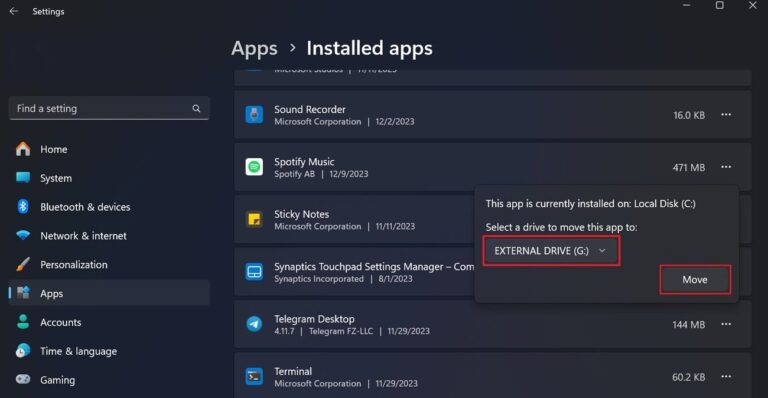Select the Time & language label
The image size is (768, 398).
click(x=78, y=351)
